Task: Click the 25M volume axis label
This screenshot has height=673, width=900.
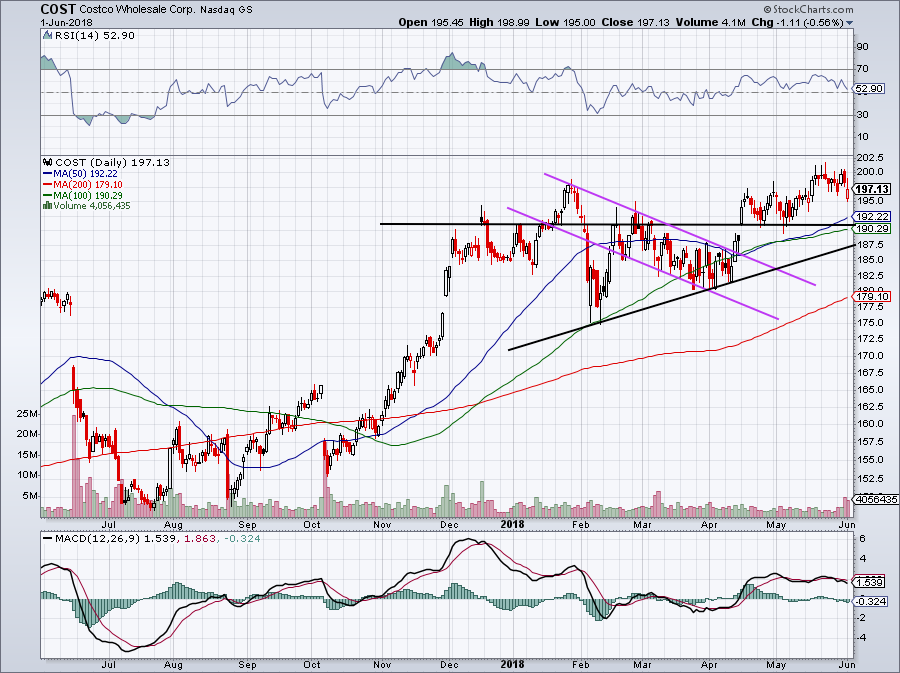Action: (28, 414)
